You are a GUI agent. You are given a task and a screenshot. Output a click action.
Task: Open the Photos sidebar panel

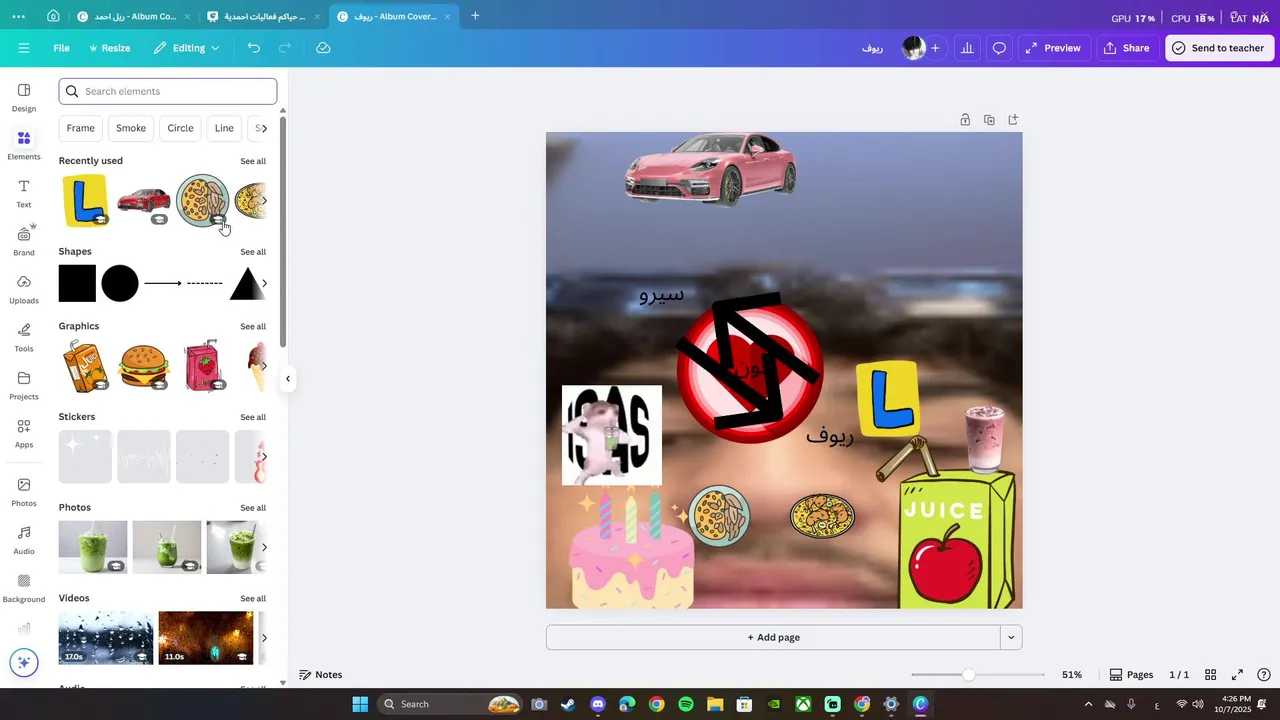pyautogui.click(x=24, y=492)
